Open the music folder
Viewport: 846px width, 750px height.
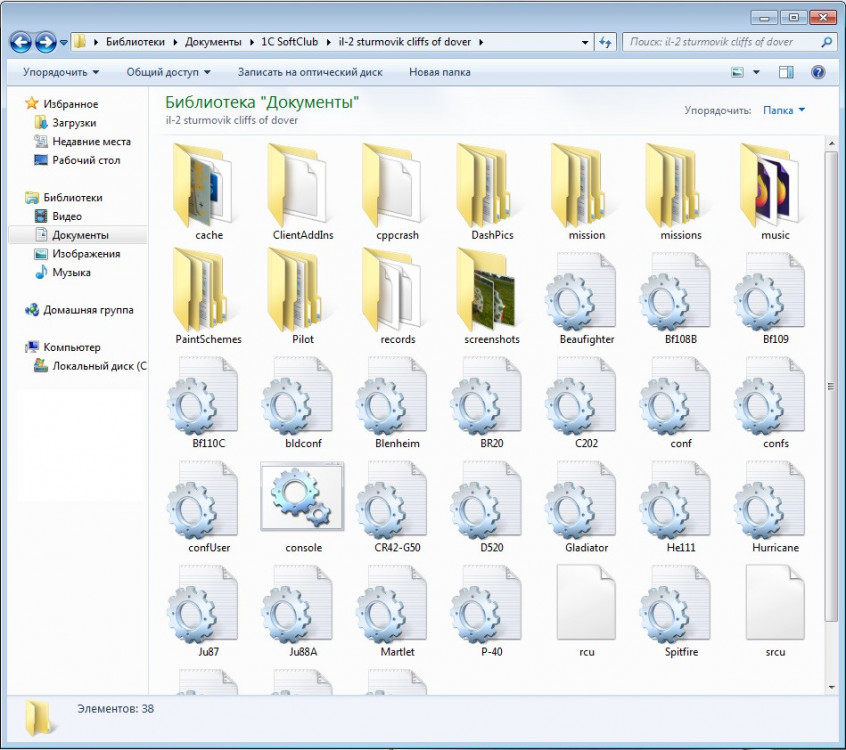click(775, 188)
